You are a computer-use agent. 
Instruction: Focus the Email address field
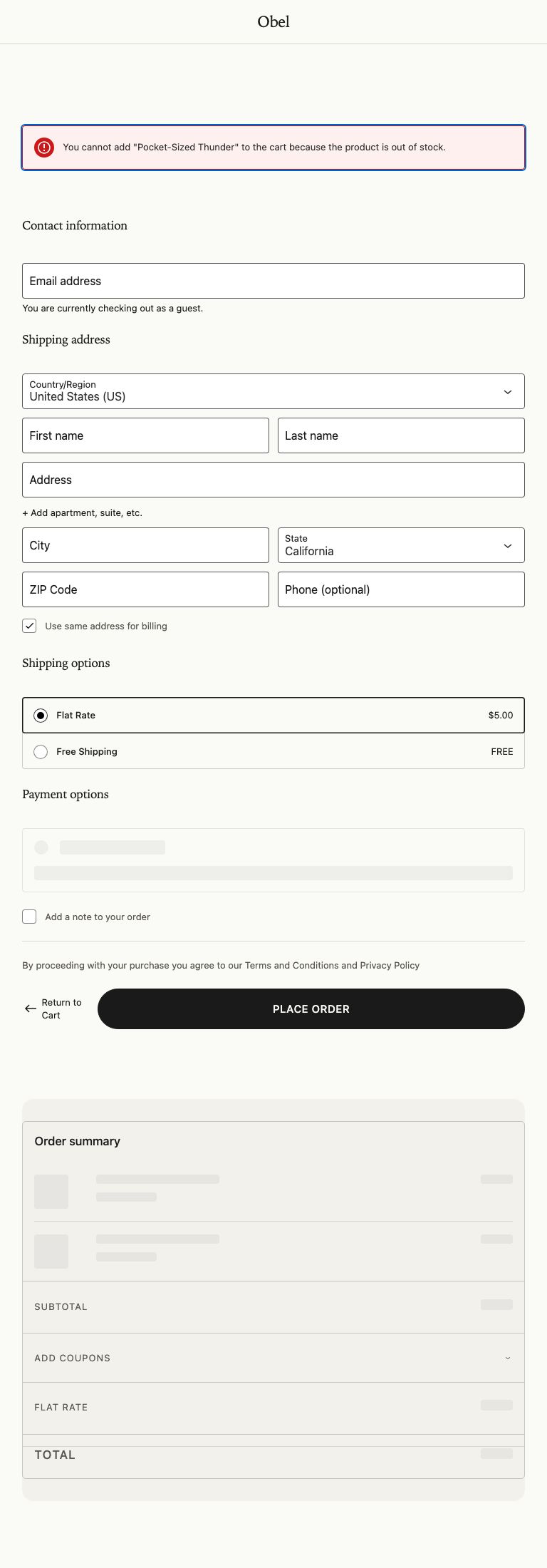[273, 281]
